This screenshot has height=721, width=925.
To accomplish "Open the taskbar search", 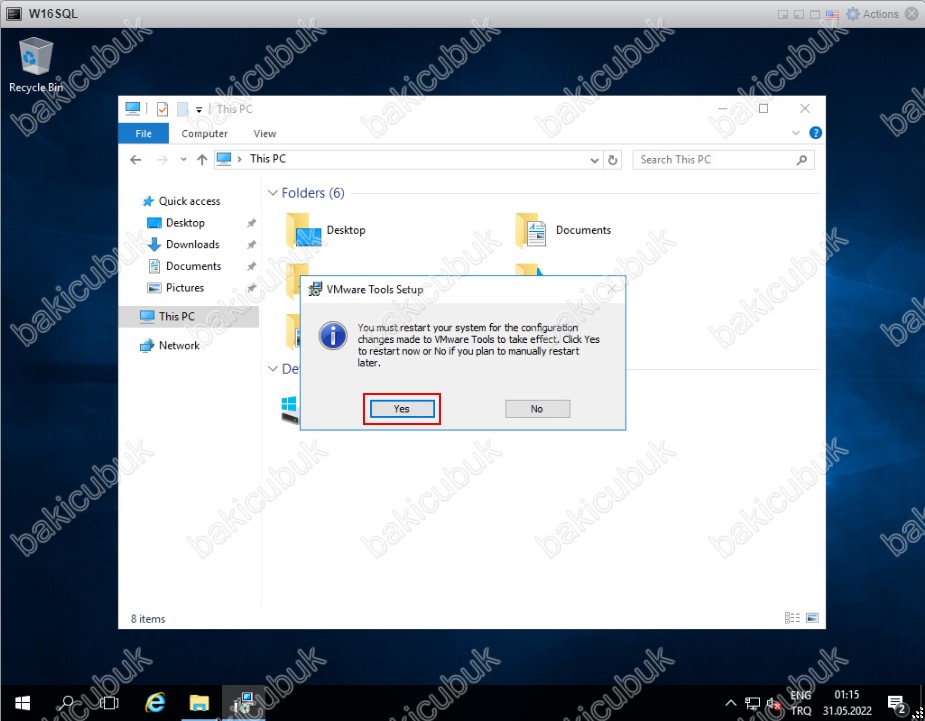I will pos(66,703).
